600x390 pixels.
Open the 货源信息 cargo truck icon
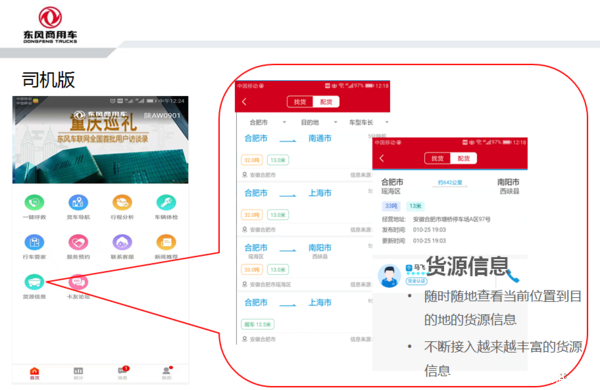34,282
